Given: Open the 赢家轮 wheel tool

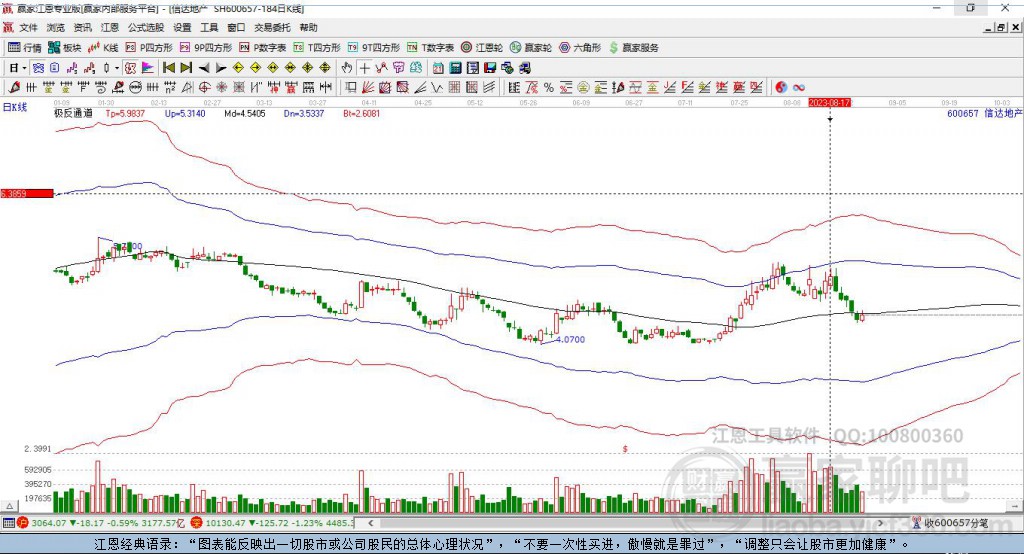Looking at the screenshot, I should pyautogui.click(x=531, y=48).
